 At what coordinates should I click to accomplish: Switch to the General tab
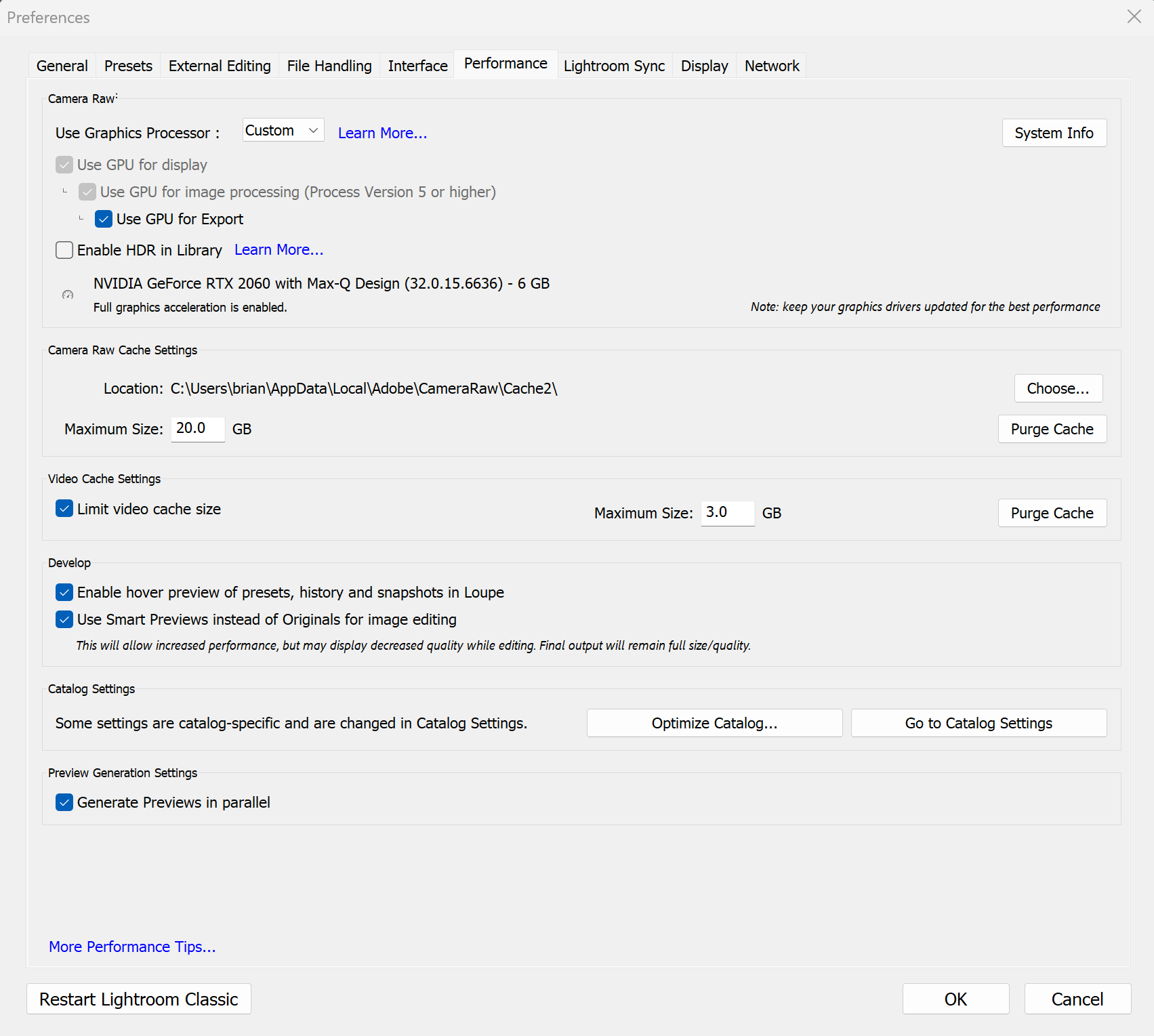click(x=62, y=65)
